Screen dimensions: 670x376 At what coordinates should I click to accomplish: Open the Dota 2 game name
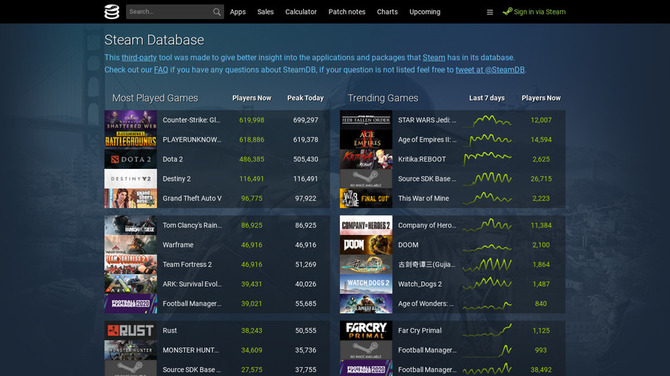click(173, 159)
